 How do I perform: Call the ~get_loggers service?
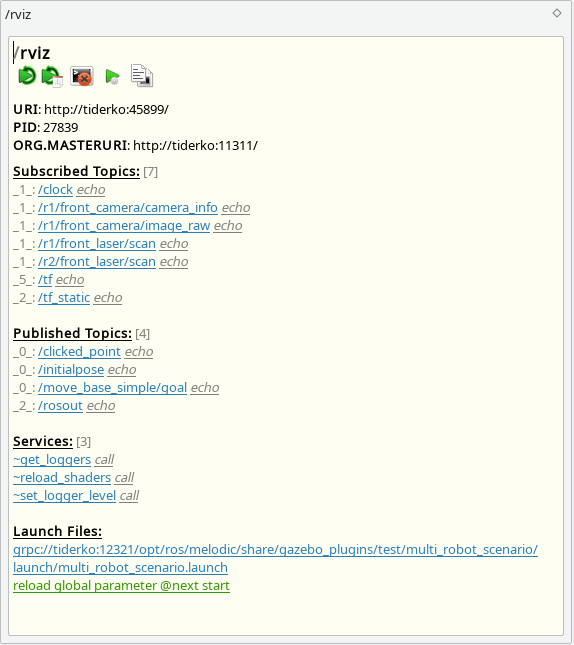tap(105, 459)
